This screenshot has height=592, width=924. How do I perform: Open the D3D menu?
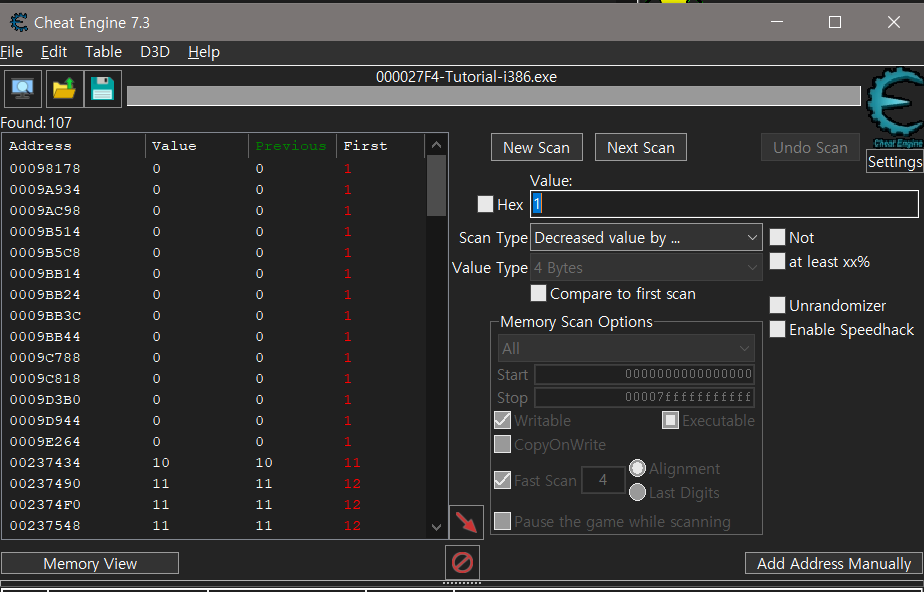(x=155, y=52)
